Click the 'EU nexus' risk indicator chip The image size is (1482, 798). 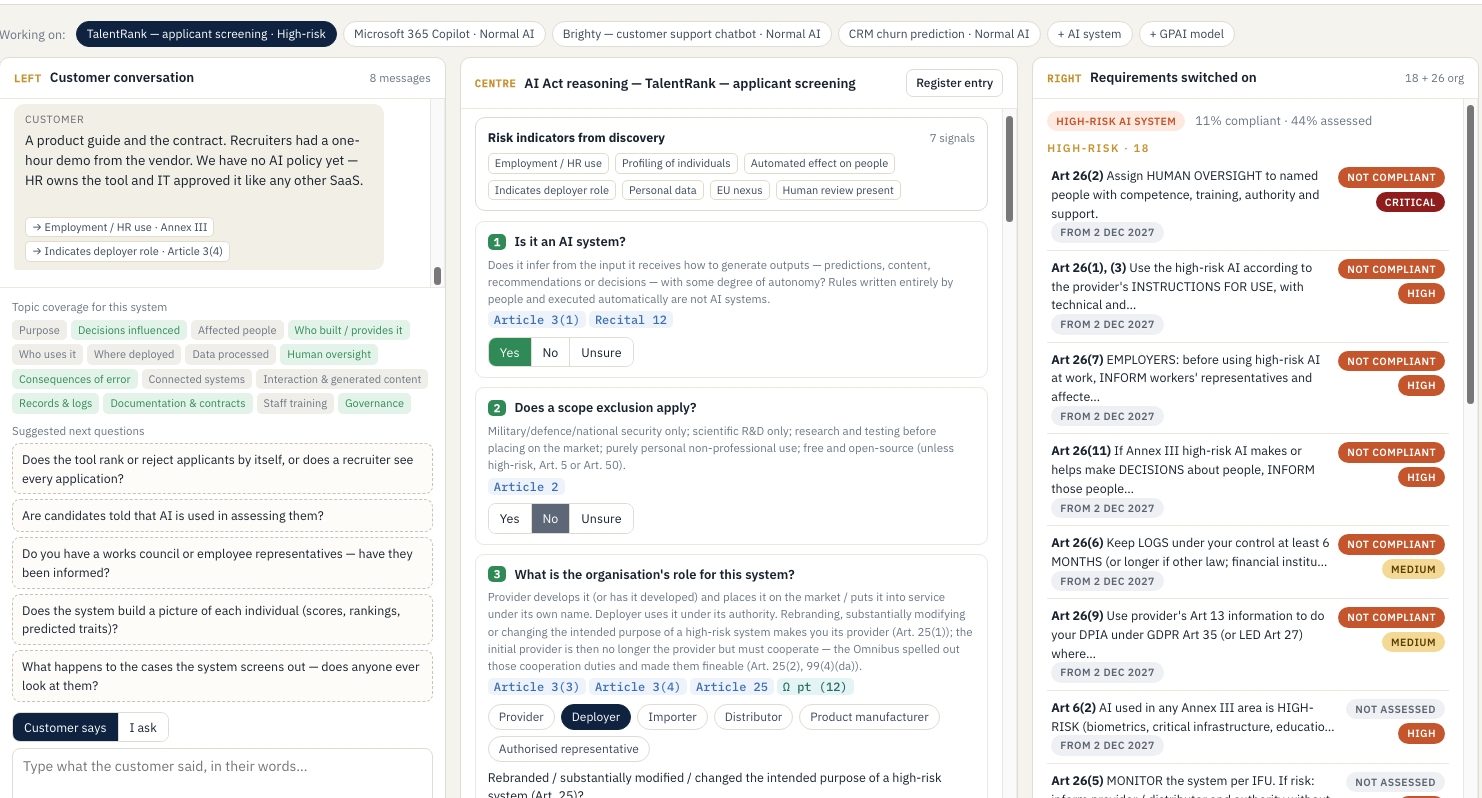tap(739, 190)
